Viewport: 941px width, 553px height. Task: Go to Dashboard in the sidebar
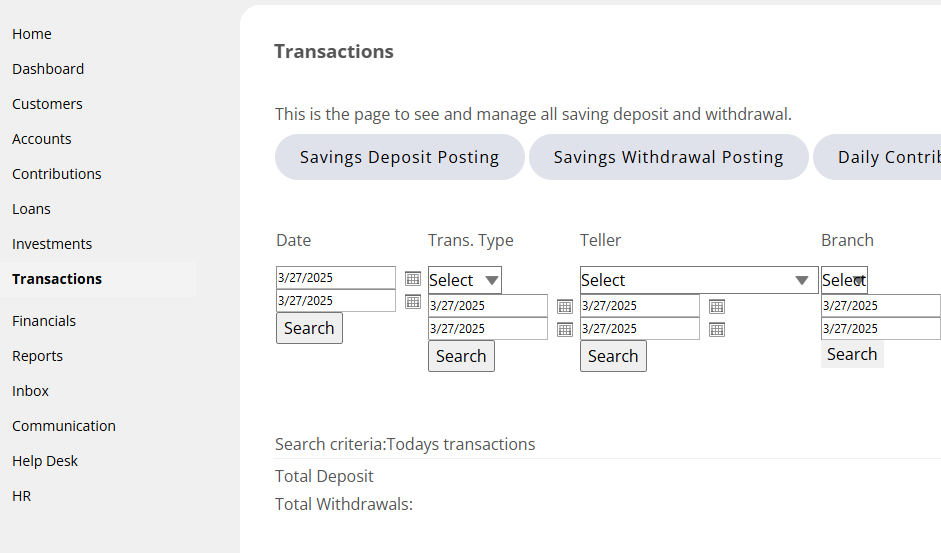tap(48, 69)
